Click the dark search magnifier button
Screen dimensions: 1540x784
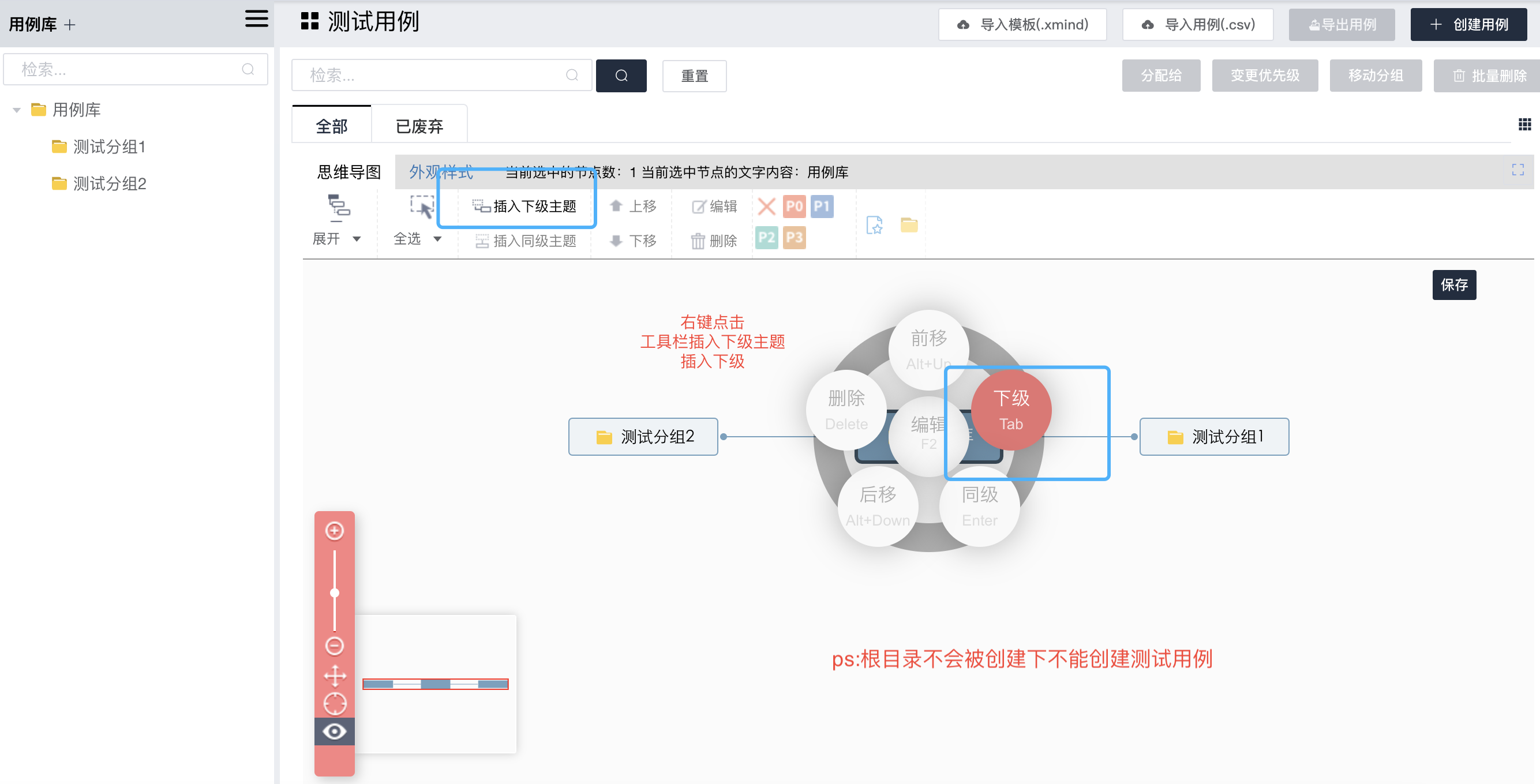pos(620,76)
